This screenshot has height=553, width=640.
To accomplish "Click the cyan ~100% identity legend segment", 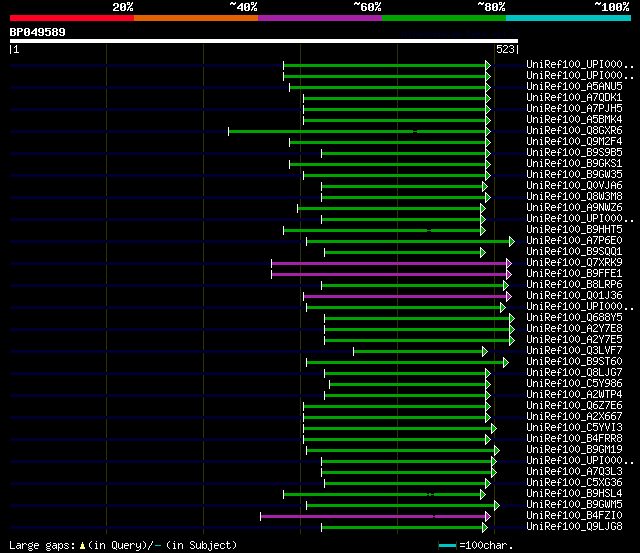I will [x=569, y=18].
